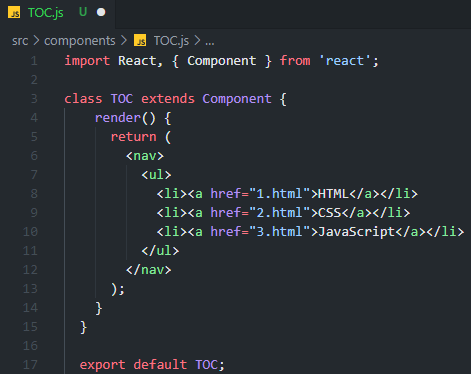Viewport: 471px width, 374px height.
Task: Click line number 10 in the gutter
Action: click(x=30, y=232)
